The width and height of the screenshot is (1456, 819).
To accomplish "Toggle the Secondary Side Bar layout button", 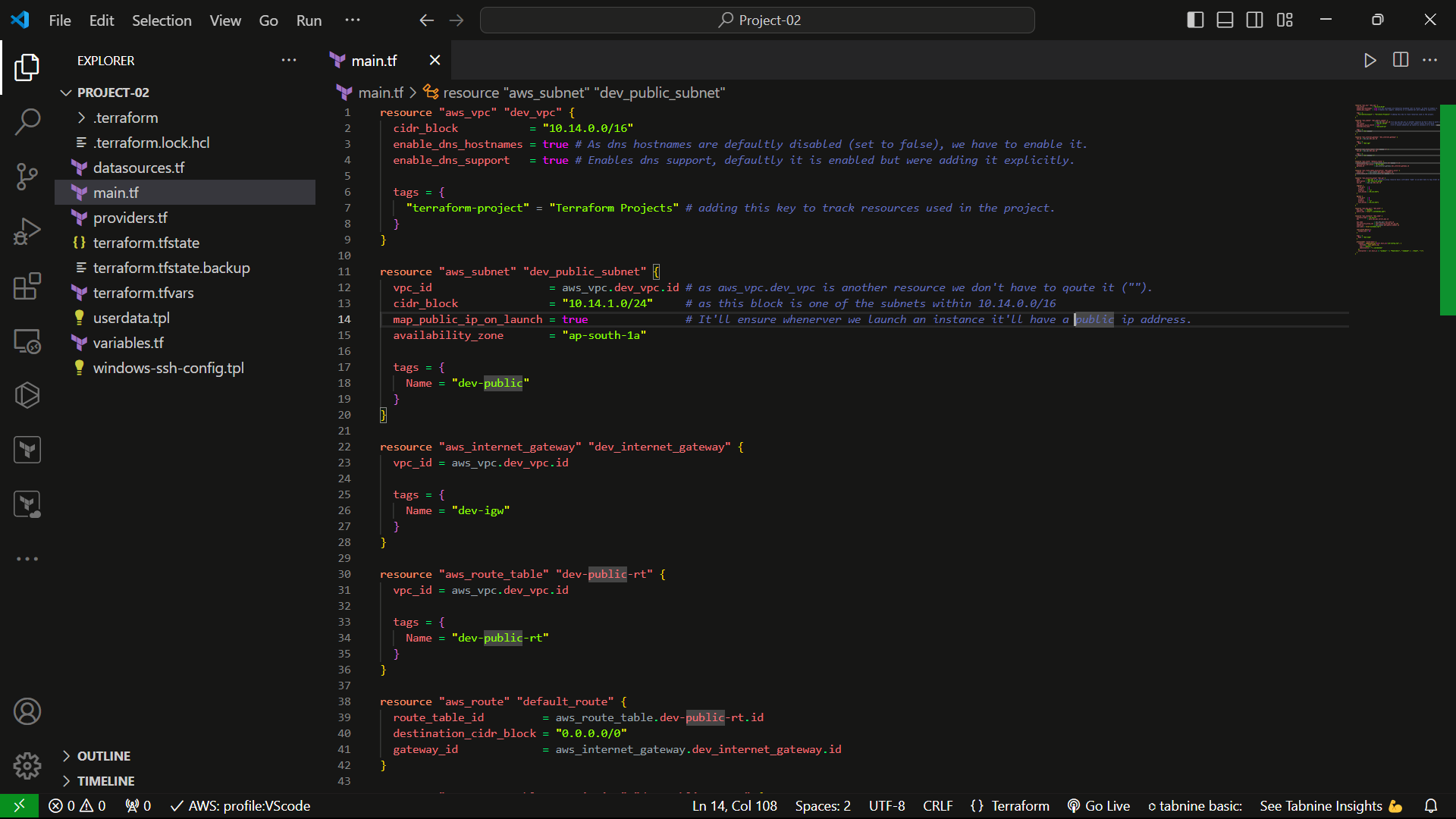I will 1254,20.
